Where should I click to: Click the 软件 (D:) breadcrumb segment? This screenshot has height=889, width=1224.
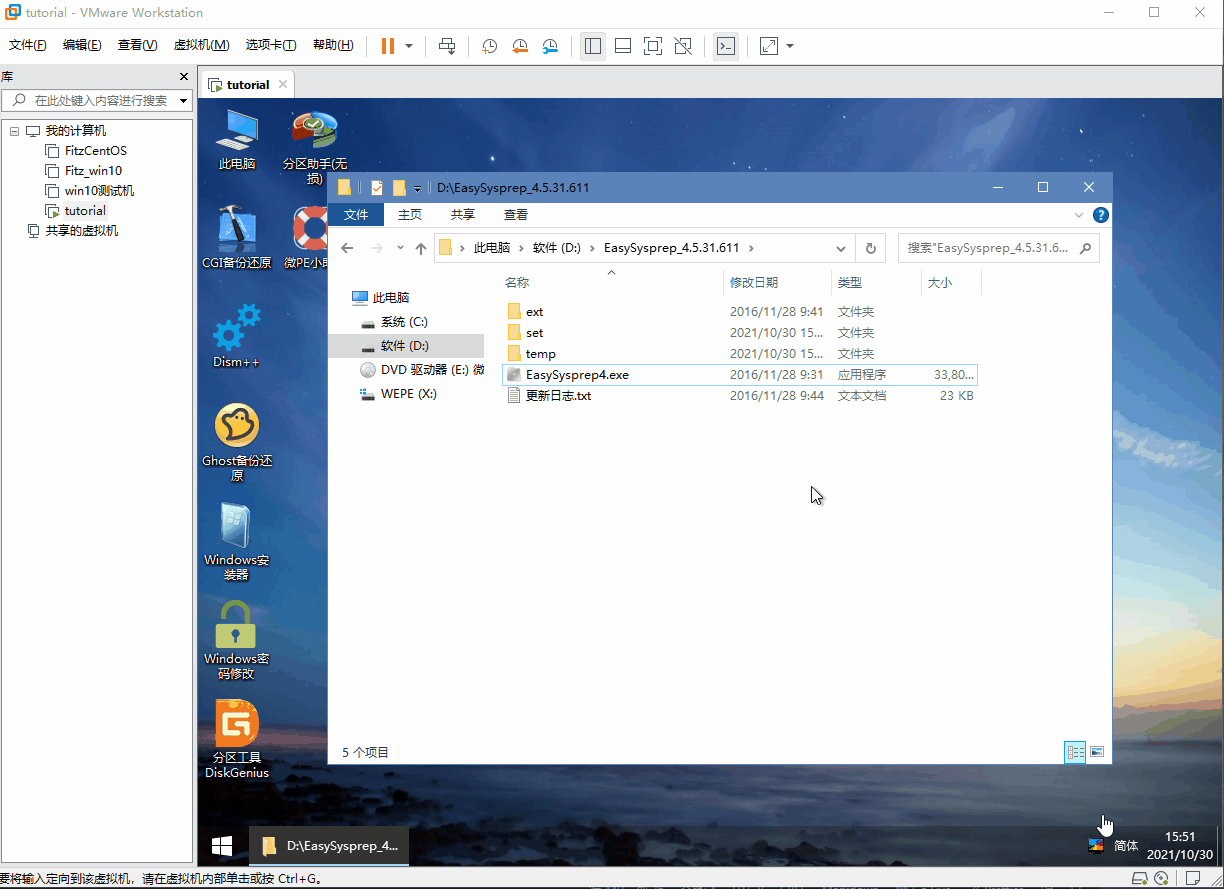557,248
